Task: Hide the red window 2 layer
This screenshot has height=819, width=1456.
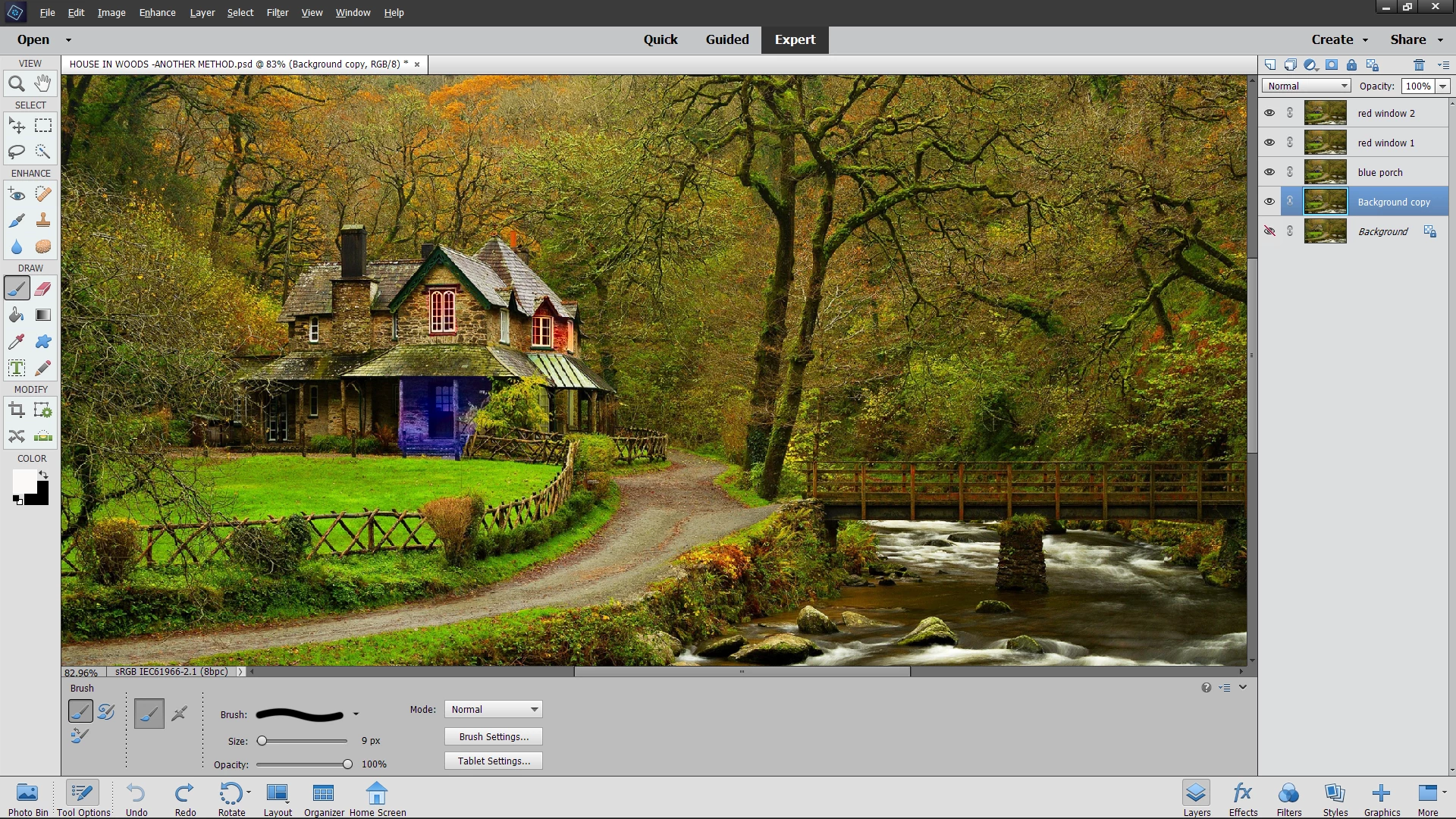Action: pos(1269,113)
